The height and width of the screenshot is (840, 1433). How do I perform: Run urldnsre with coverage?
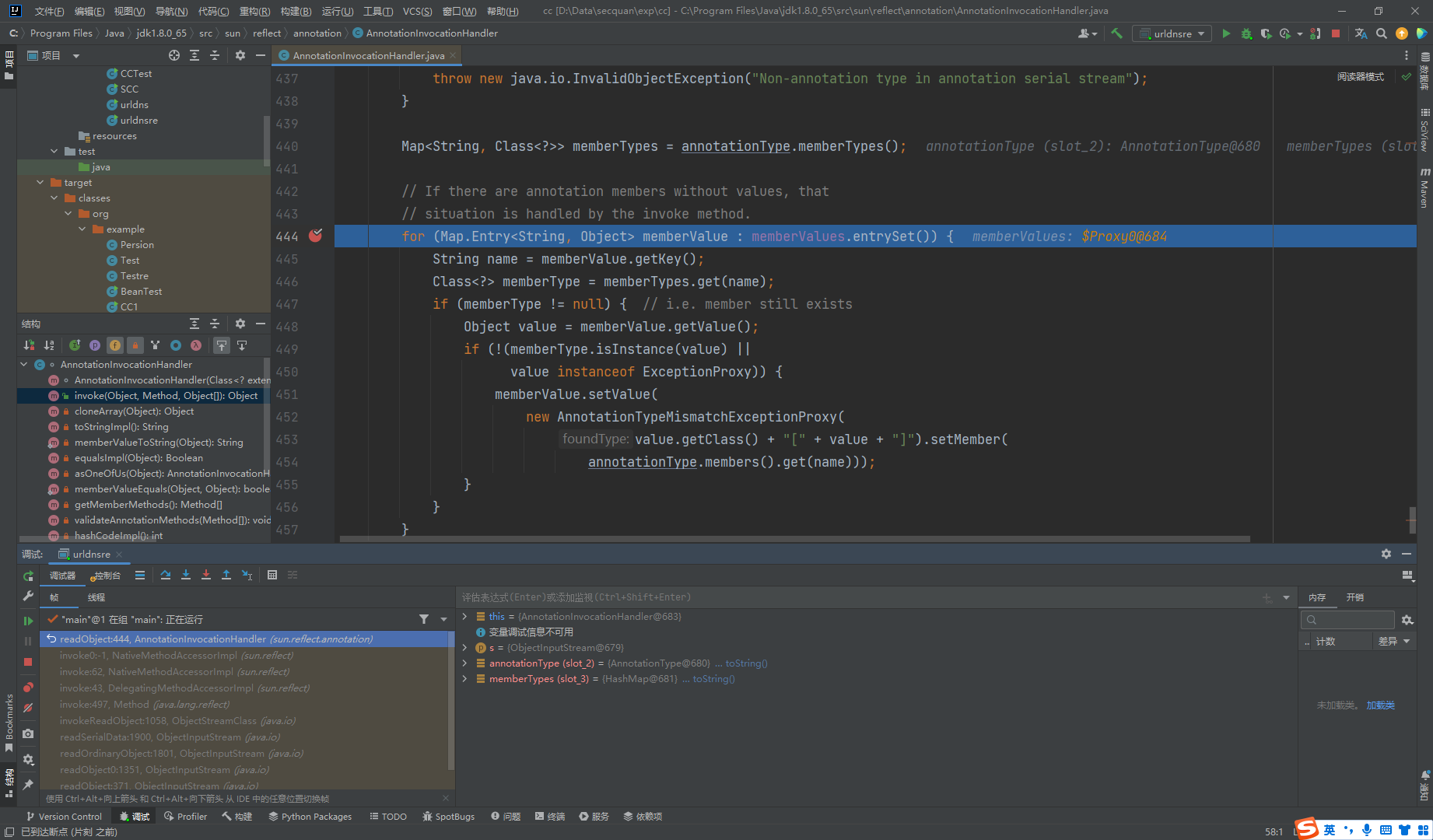[1266, 33]
